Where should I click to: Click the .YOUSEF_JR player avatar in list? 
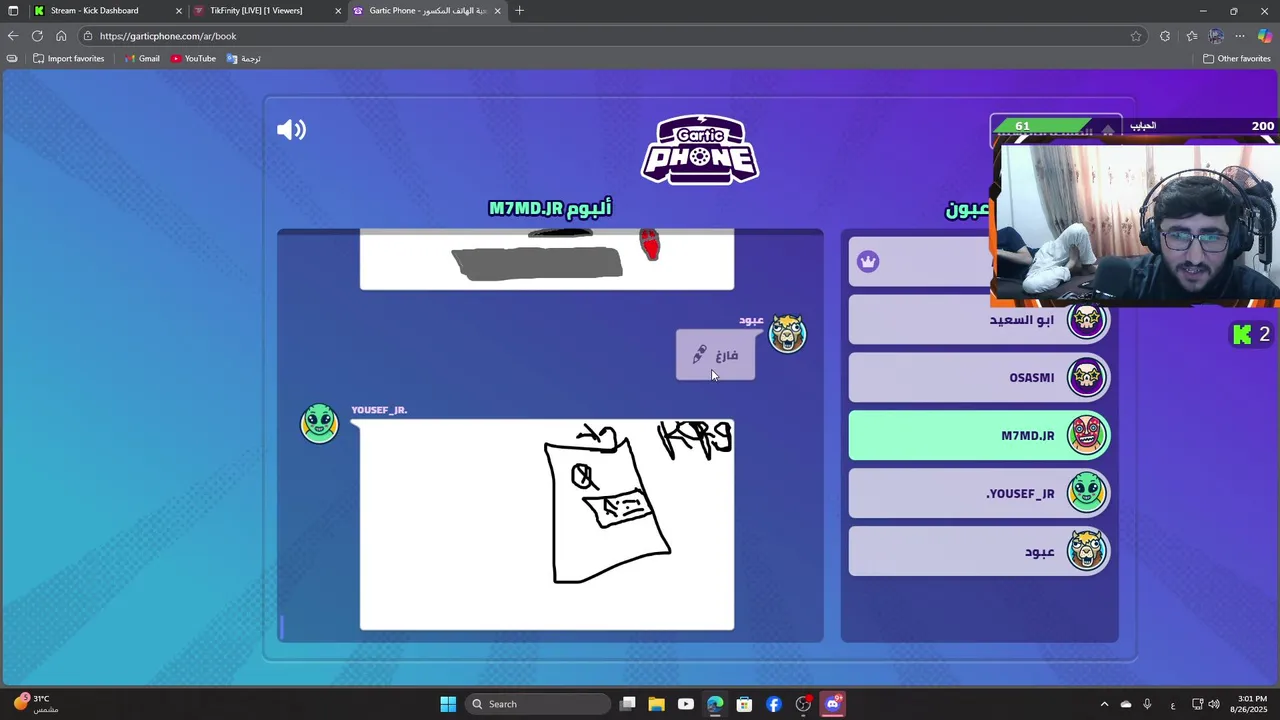1086,494
